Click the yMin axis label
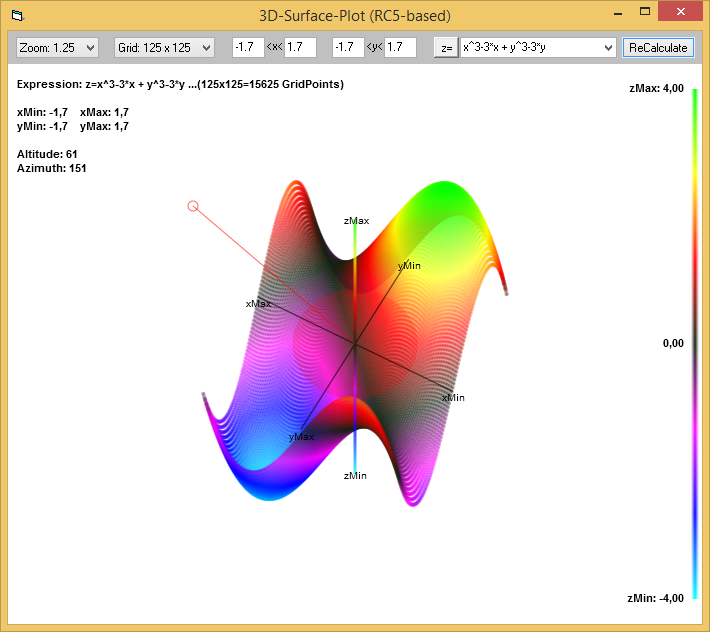 [409, 266]
